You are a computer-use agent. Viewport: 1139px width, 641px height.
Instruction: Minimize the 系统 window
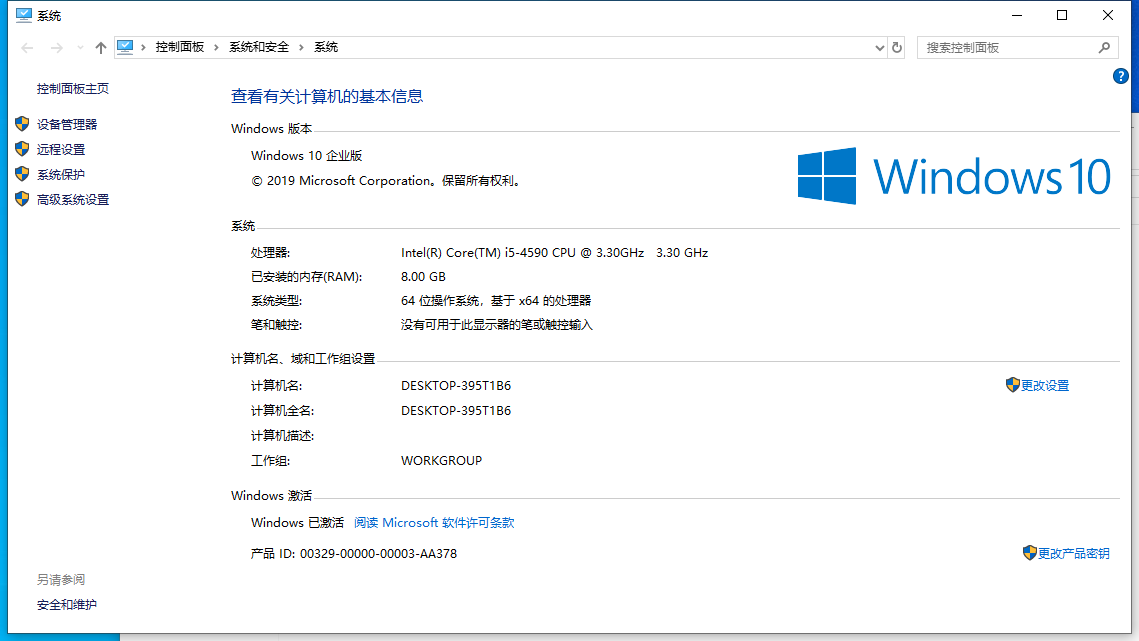pos(1017,15)
